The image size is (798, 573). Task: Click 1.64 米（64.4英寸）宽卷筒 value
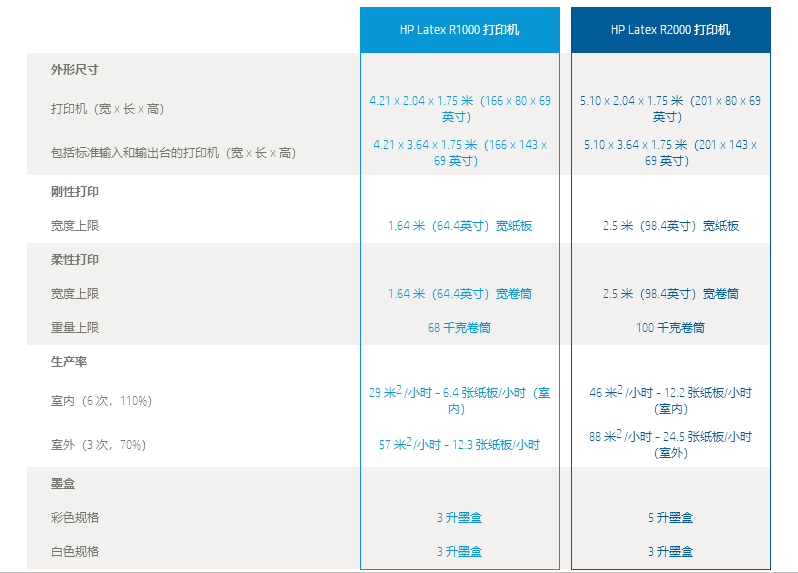460,294
